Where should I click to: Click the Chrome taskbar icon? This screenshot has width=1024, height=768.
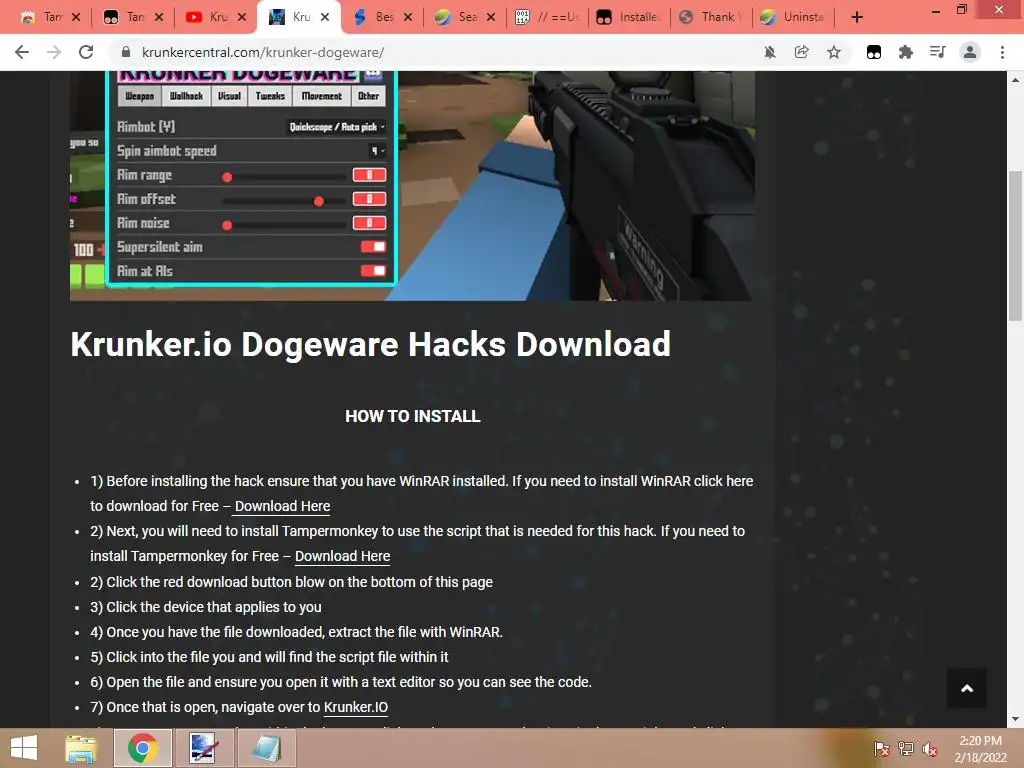[x=142, y=748]
